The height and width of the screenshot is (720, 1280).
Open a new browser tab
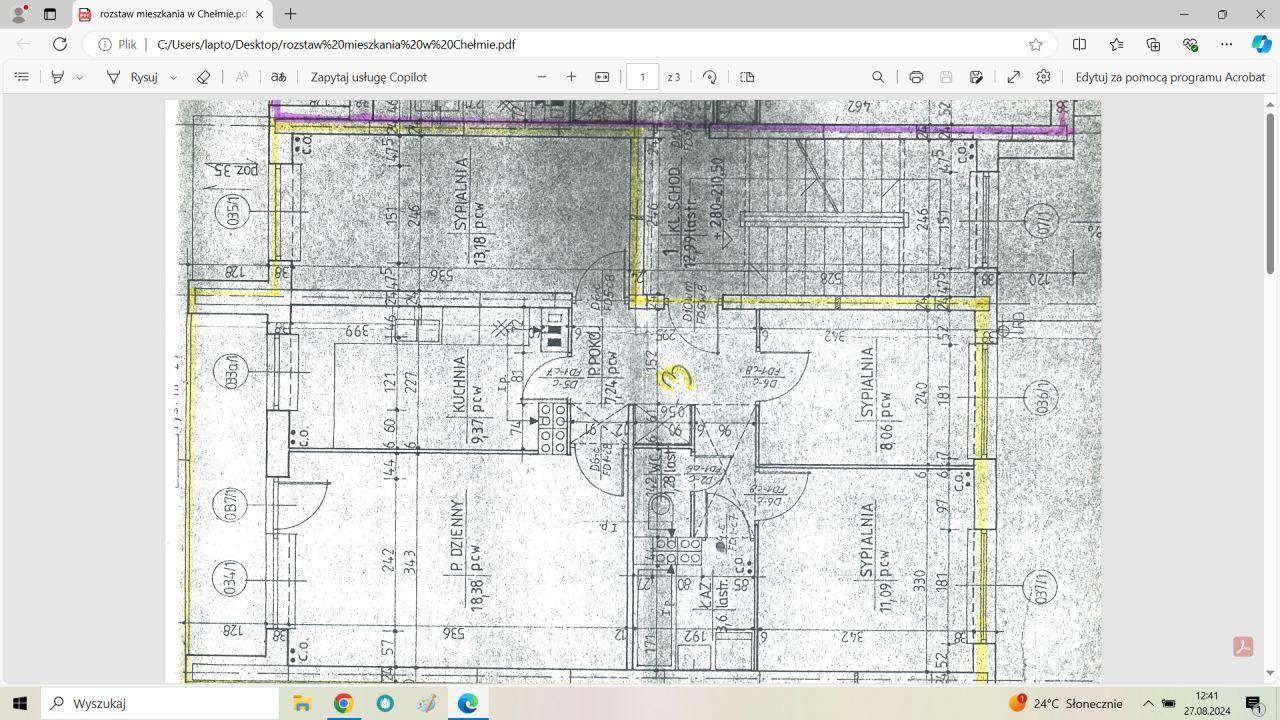point(290,14)
